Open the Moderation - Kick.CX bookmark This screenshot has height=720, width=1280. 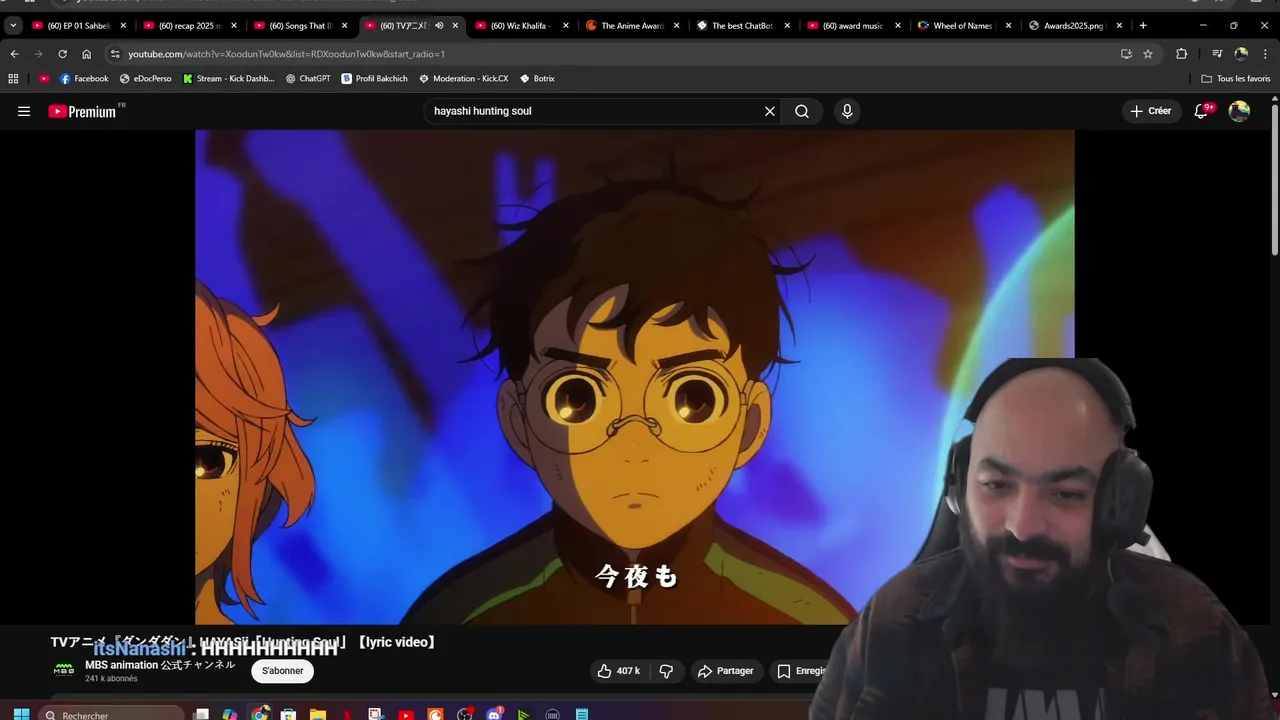(464, 78)
